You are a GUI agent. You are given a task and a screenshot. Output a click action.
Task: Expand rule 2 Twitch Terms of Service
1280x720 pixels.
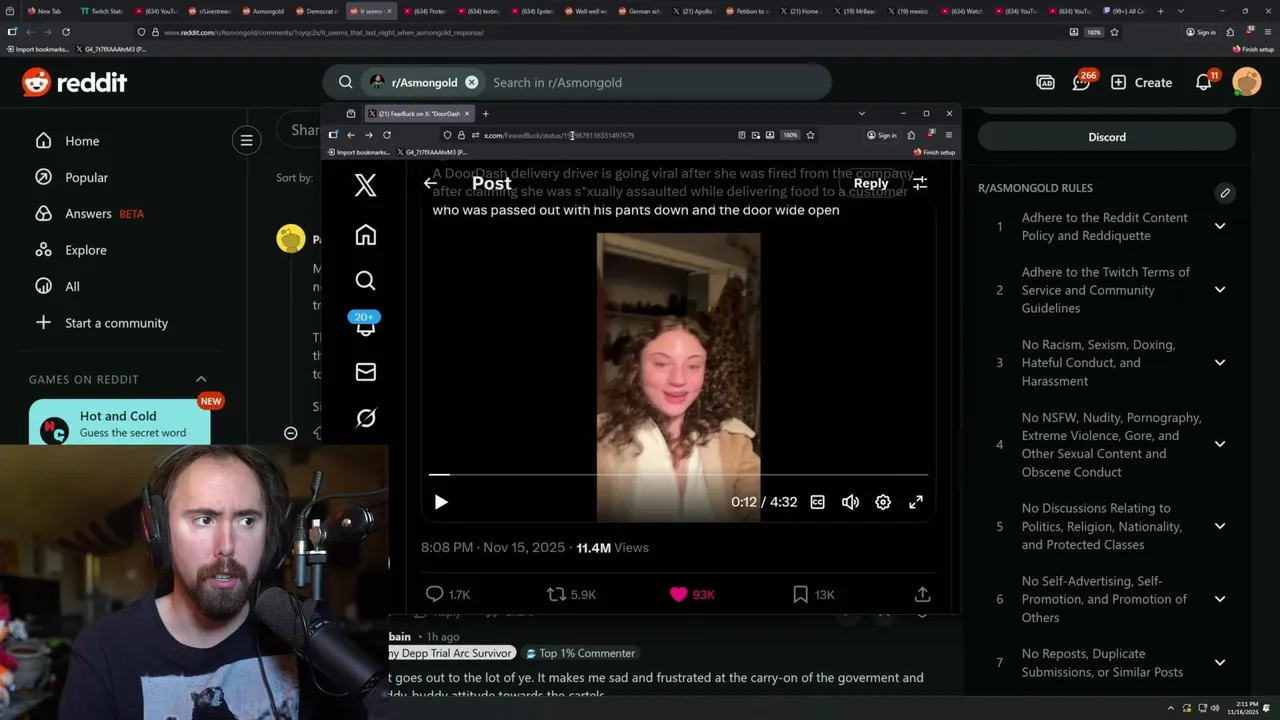pos(1220,290)
